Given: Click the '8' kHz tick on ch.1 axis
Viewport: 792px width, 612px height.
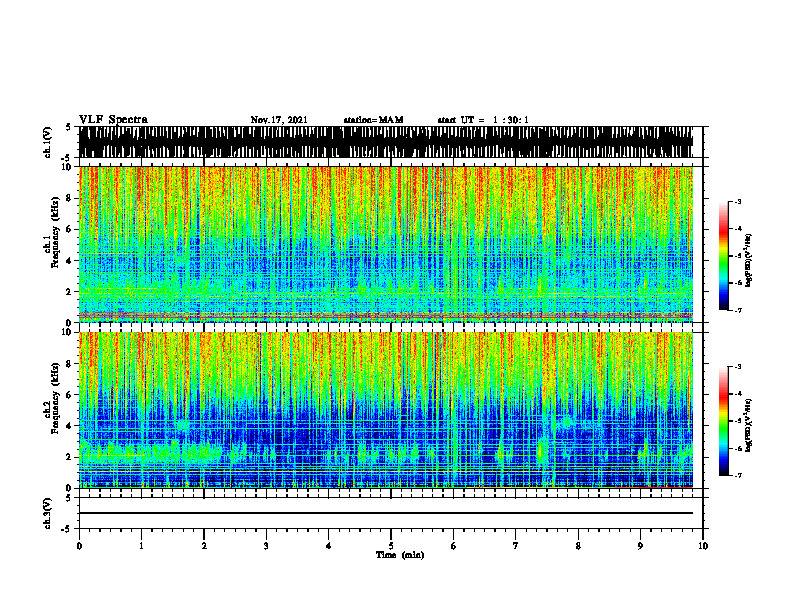Looking at the screenshot, I should coord(70,198).
